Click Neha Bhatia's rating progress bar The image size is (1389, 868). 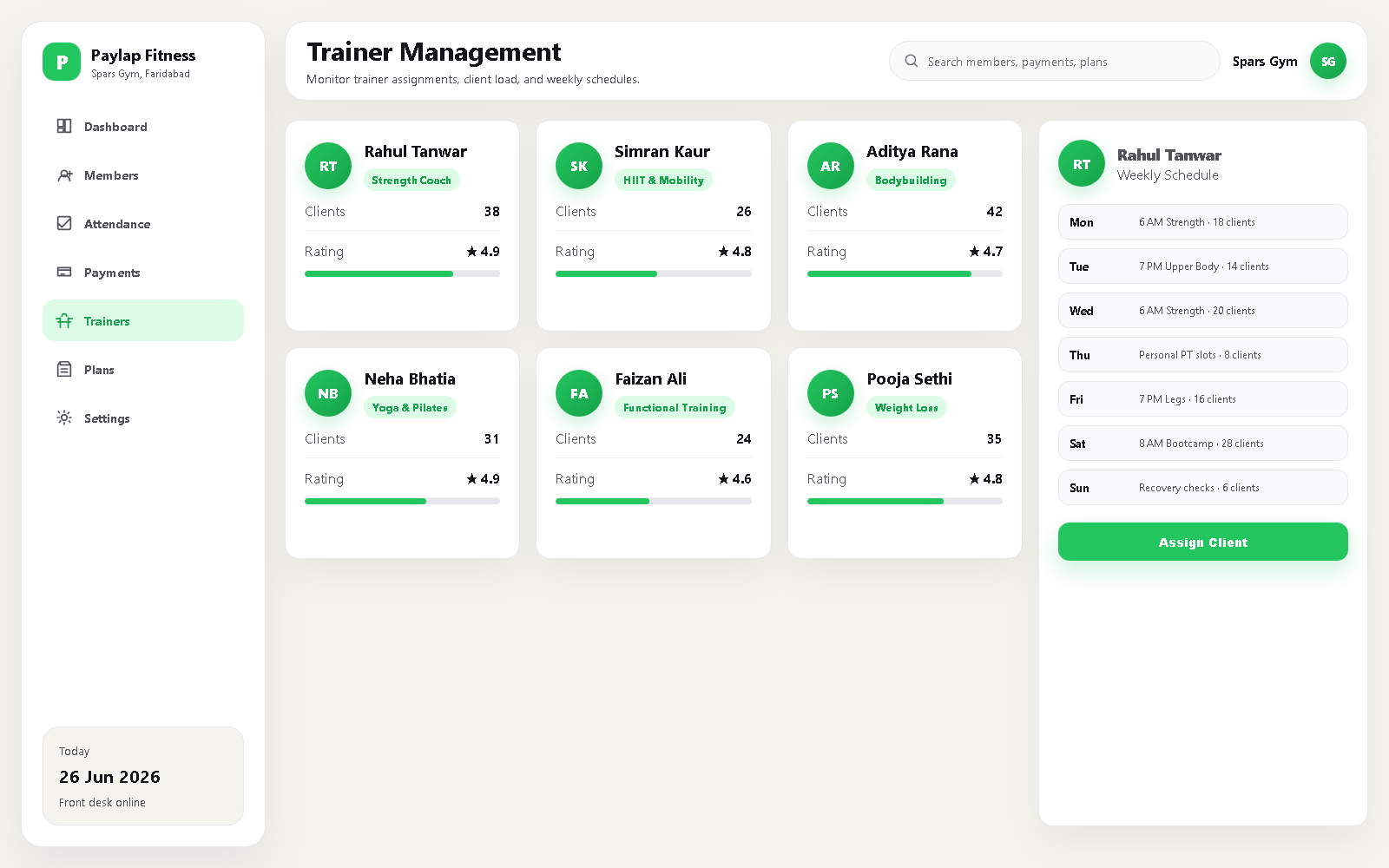point(402,501)
